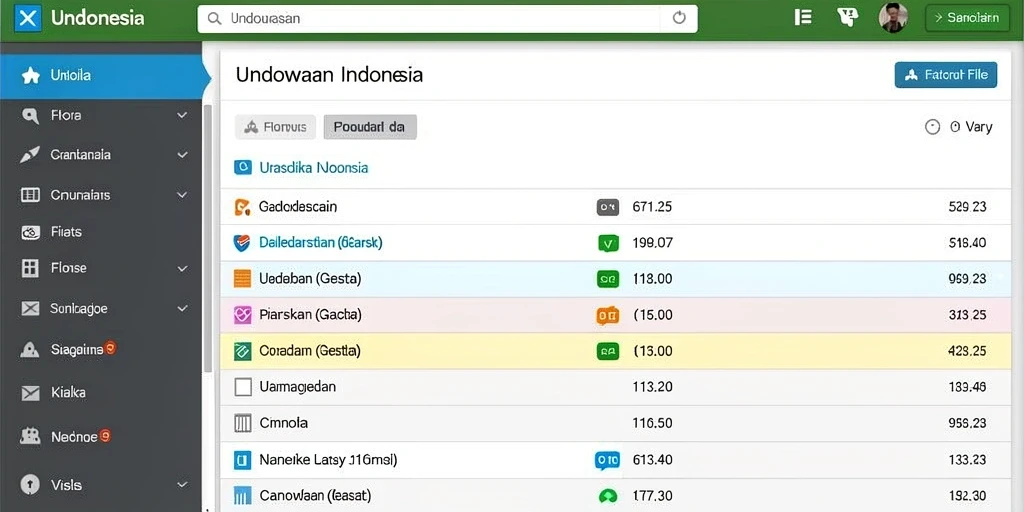Click the value 192.30
This screenshot has height=512, width=1024.
pos(967,496)
